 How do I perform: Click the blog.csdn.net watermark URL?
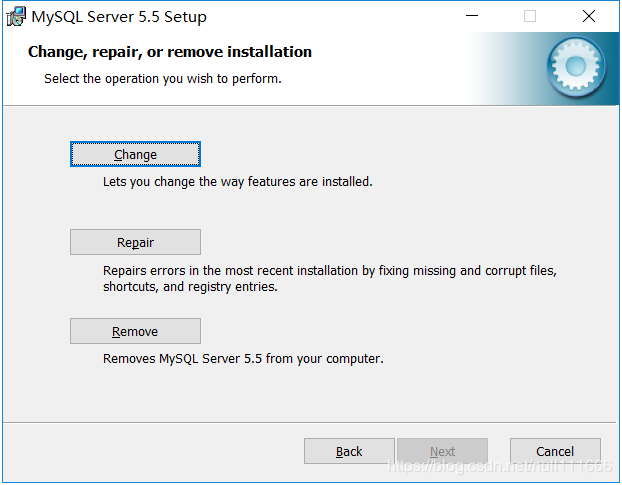point(498,466)
